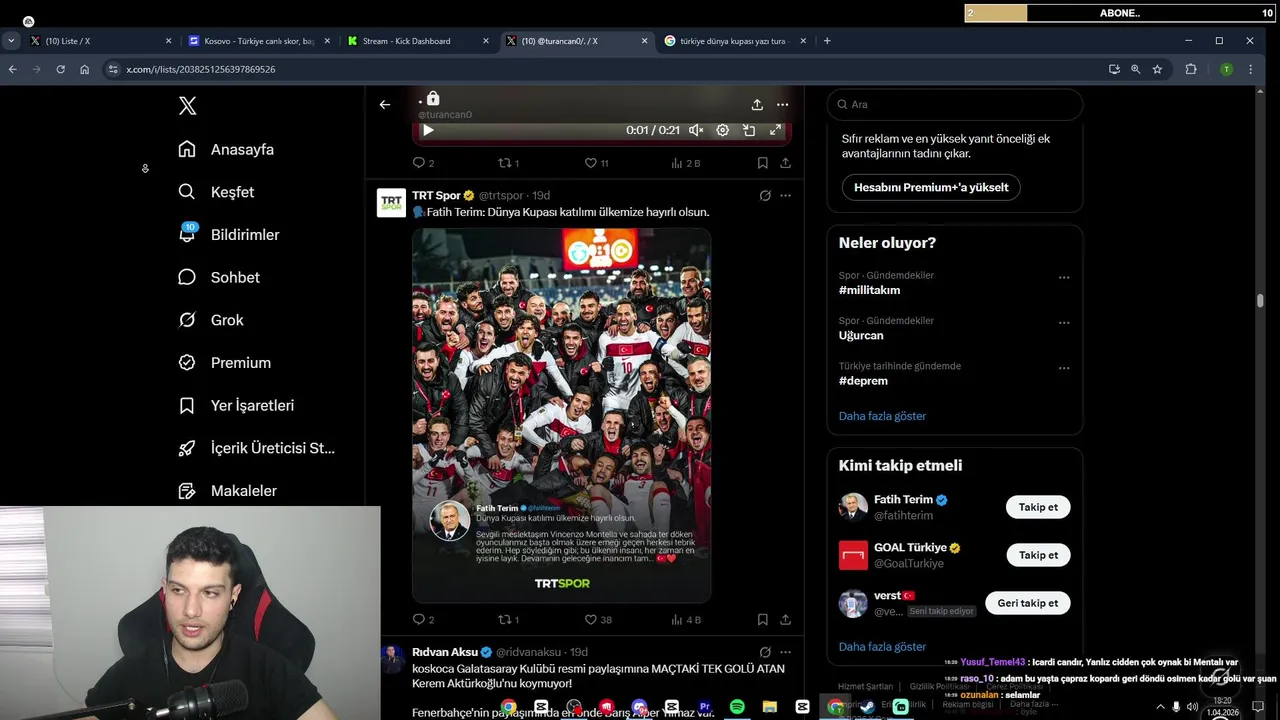This screenshot has width=1280, height=720.
Task: Open options for #millitakım trend
Action: tap(1064, 277)
